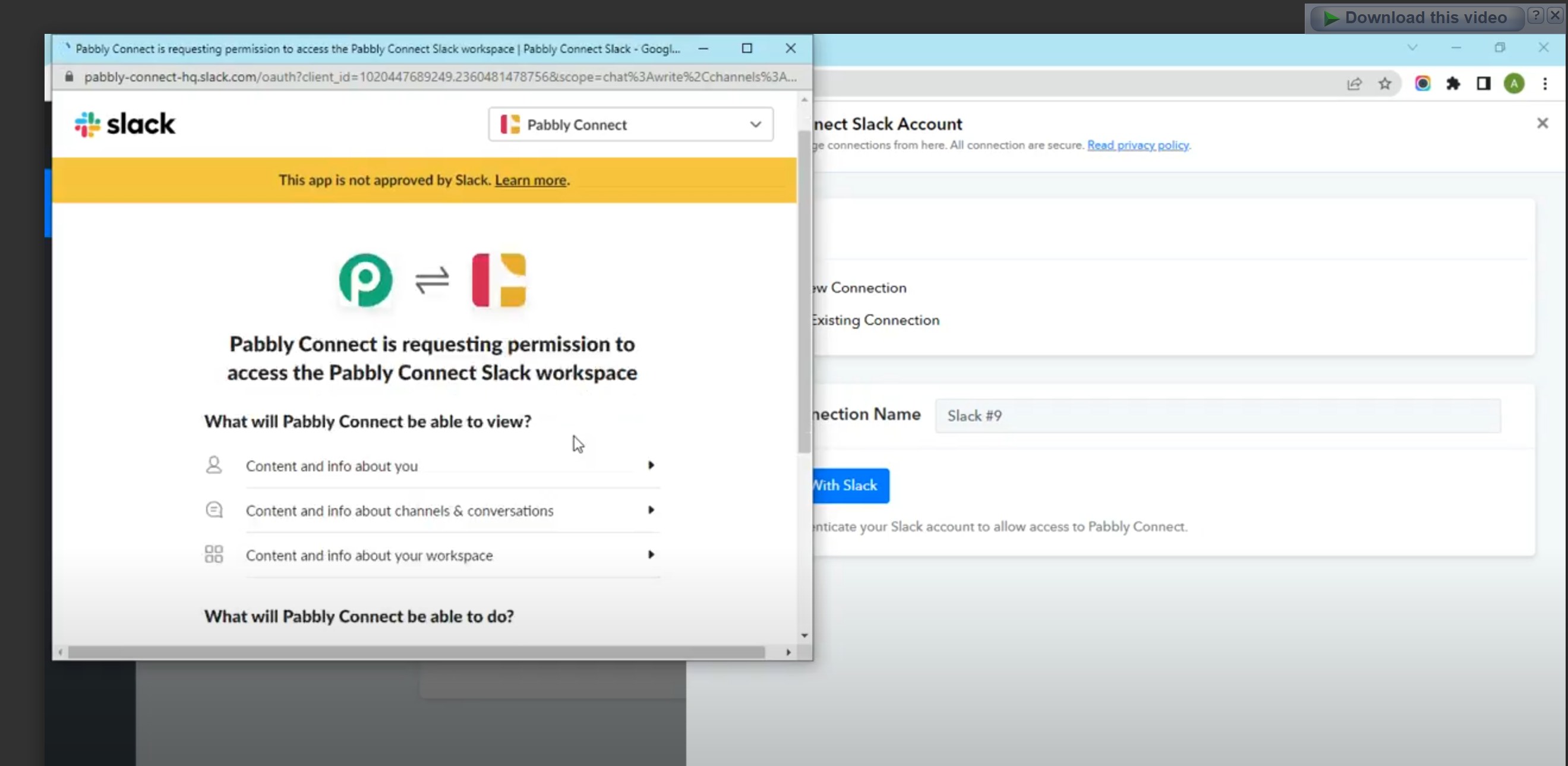Open the browser extensions puzzle icon
This screenshot has width=1568, height=766.
pyautogui.click(x=1453, y=84)
